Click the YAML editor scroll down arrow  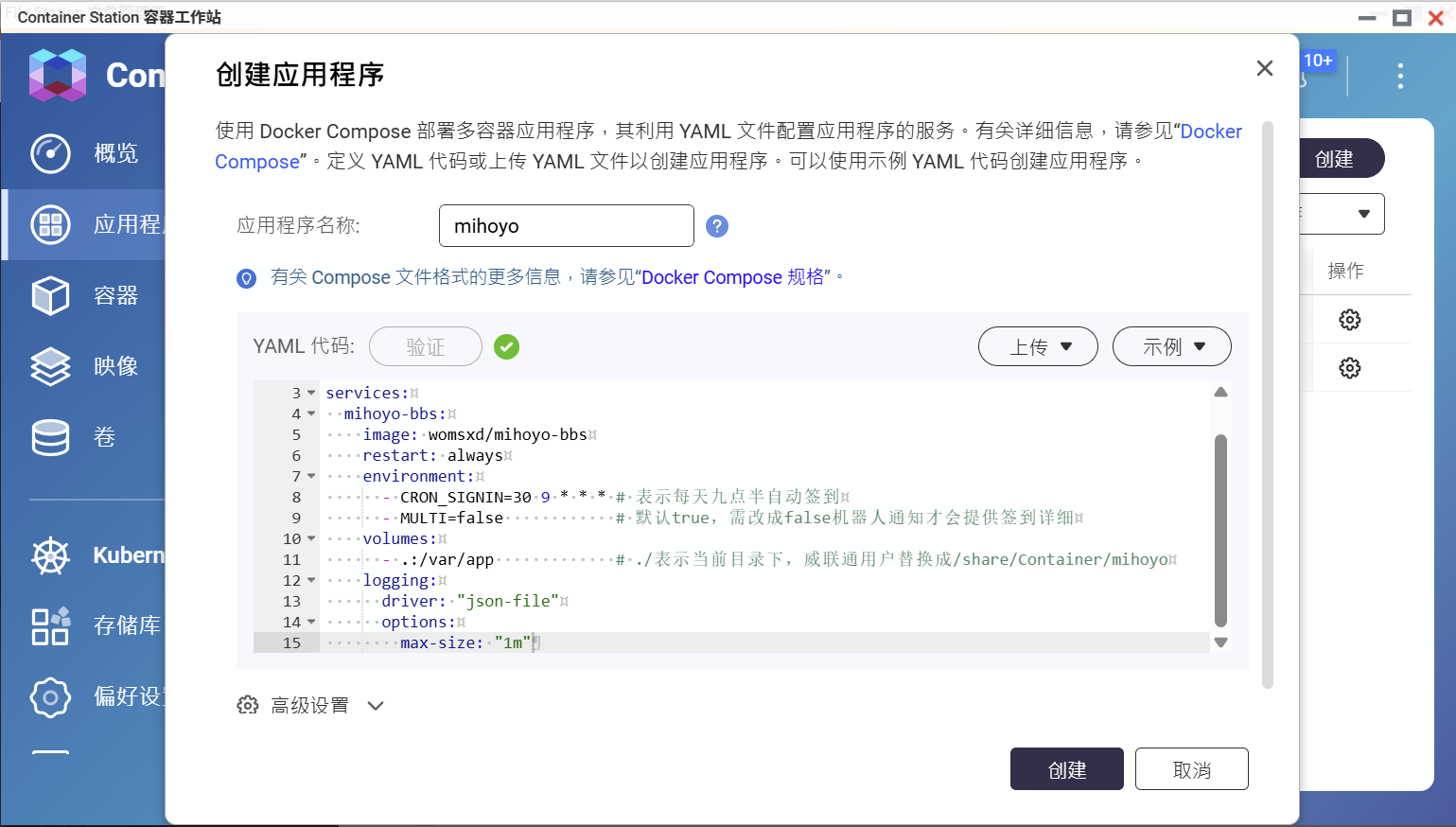click(1220, 642)
